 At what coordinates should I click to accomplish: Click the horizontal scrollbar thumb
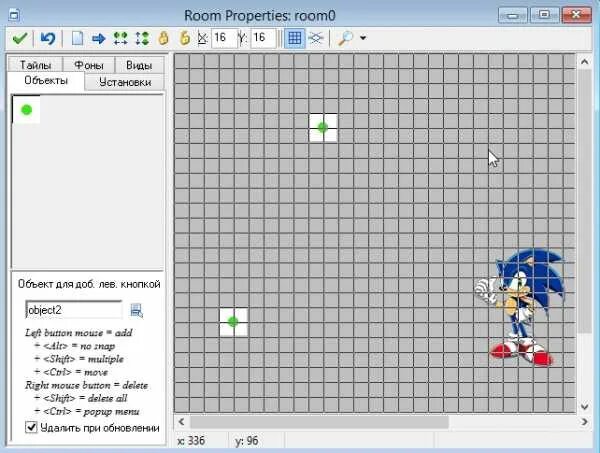(x=319, y=422)
